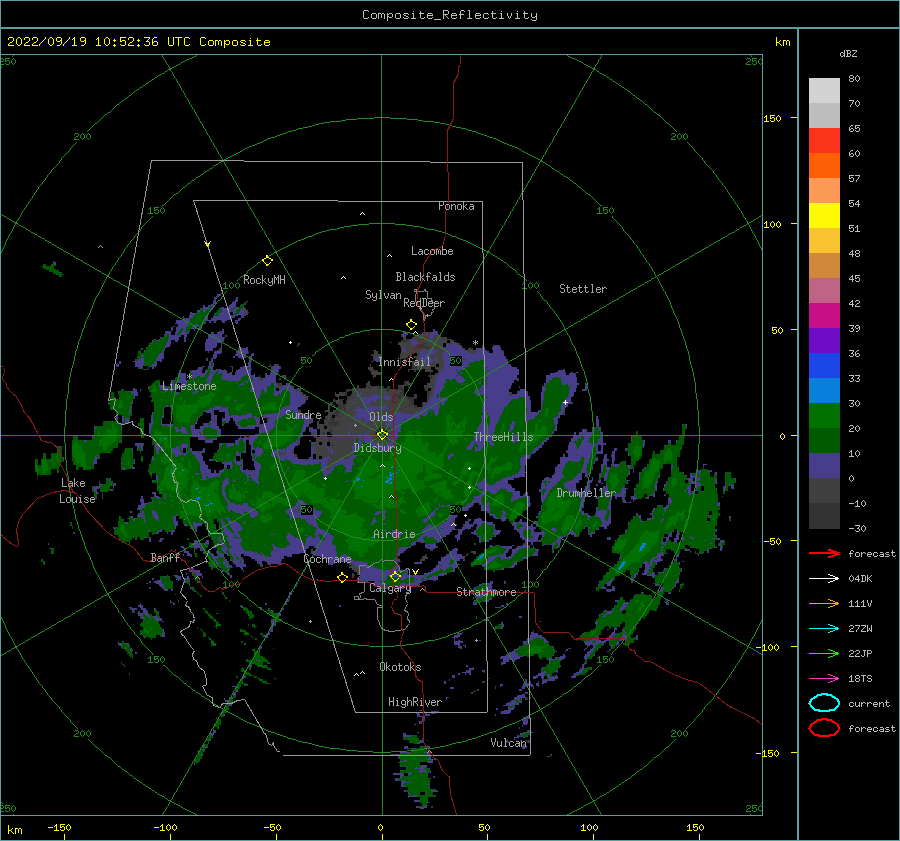Click the Stettler town label
This screenshot has height=841, width=900.
point(583,289)
